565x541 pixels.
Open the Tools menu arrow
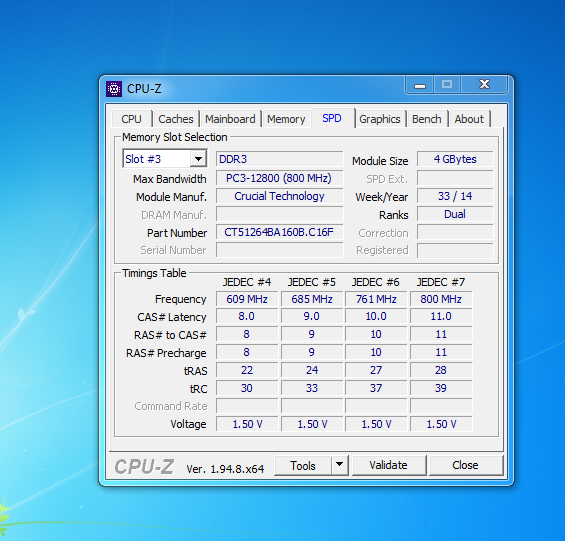click(339, 465)
